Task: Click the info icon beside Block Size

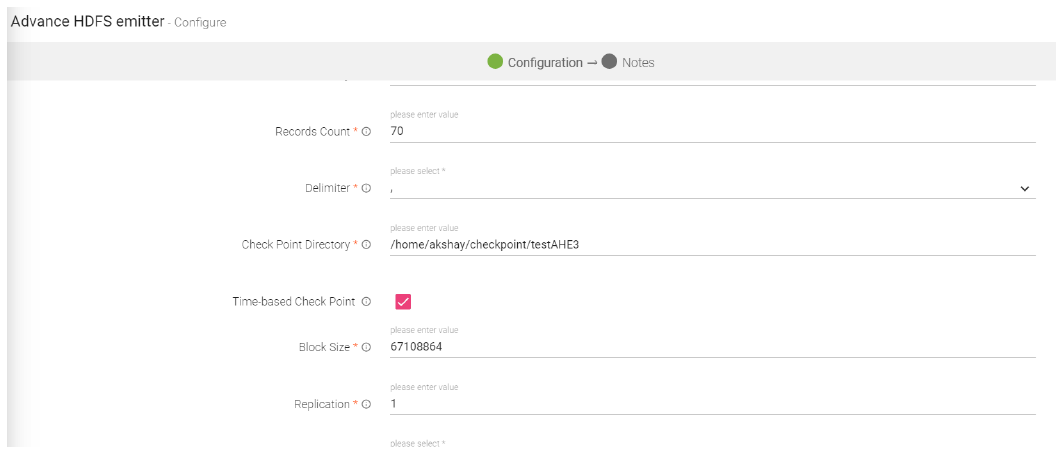Action: pyautogui.click(x=366, y=348)
